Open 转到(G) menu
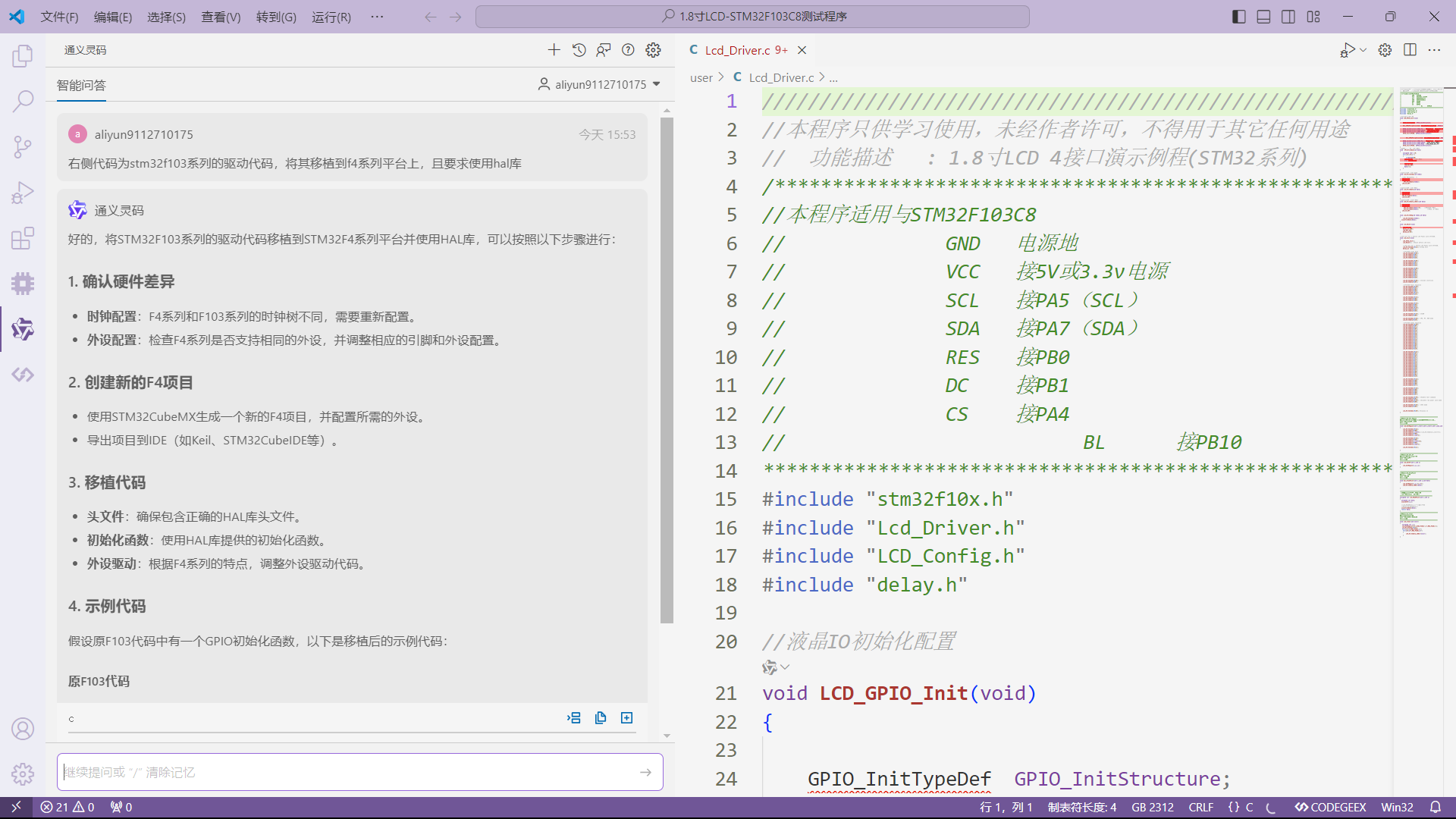 pyautogui.click(x=276, y=17)
